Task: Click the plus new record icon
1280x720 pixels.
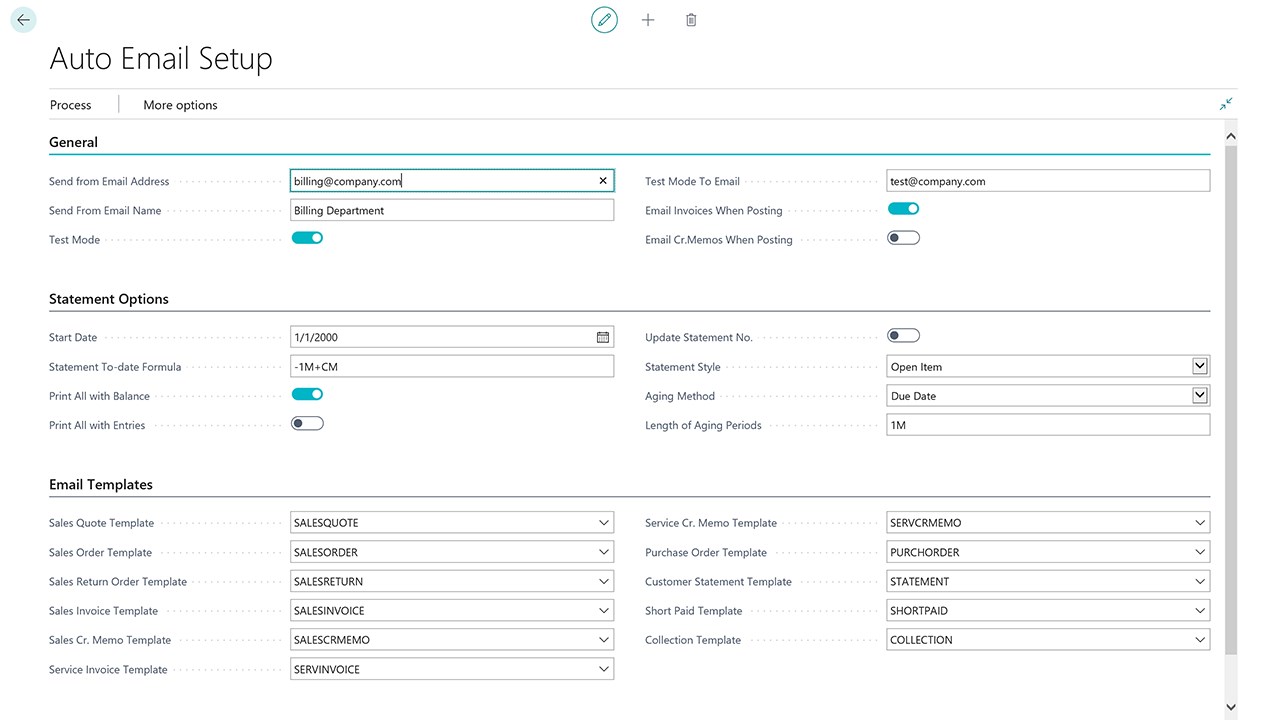Action: pyautogui.click(x=648, y=20)
